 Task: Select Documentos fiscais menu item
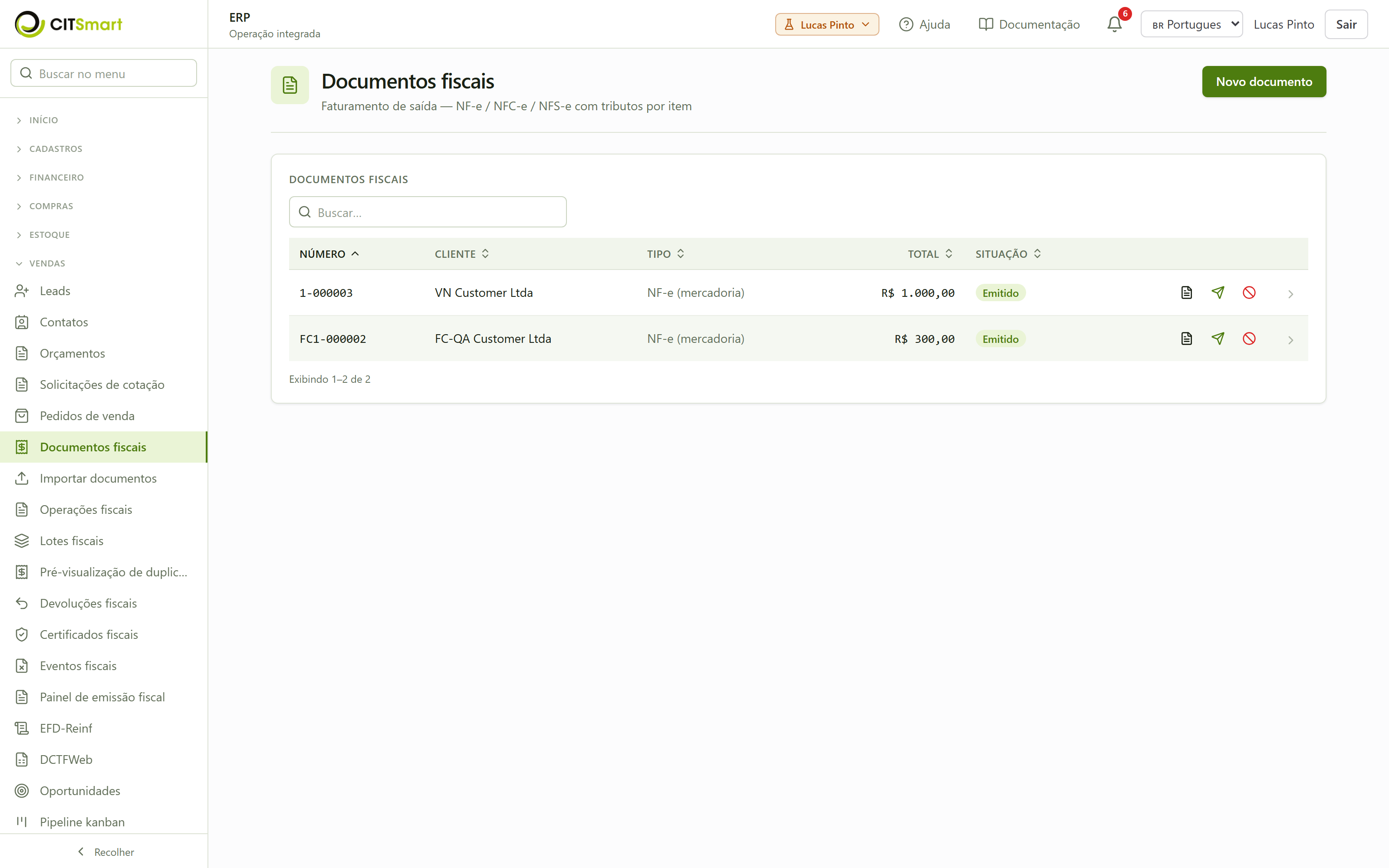click(x=103, y=447)
